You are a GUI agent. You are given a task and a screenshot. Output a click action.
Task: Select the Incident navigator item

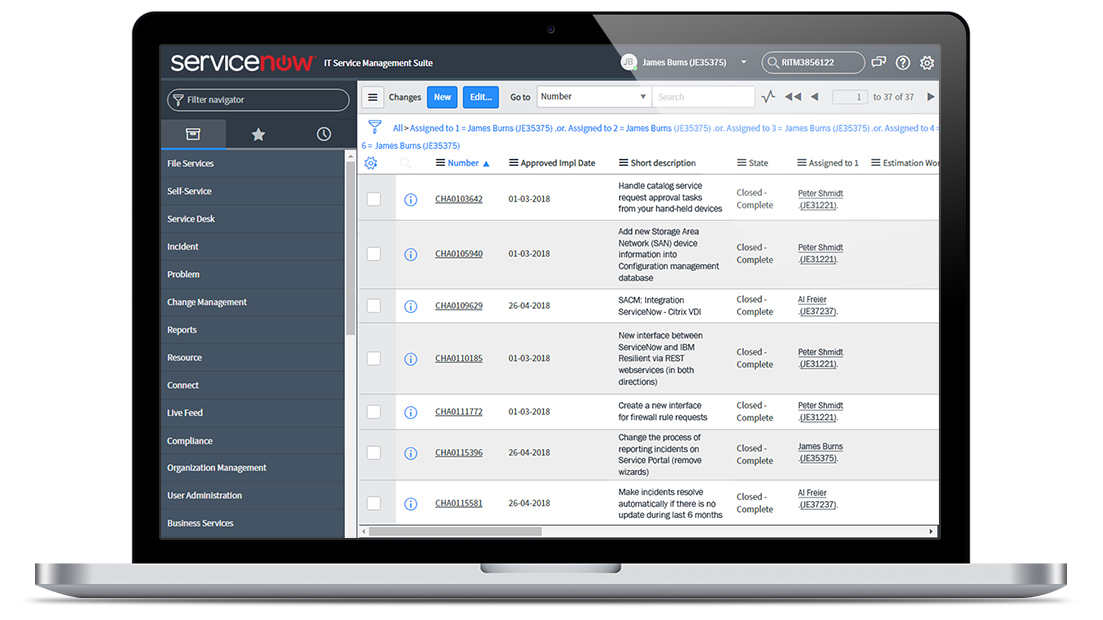(183, 246)
